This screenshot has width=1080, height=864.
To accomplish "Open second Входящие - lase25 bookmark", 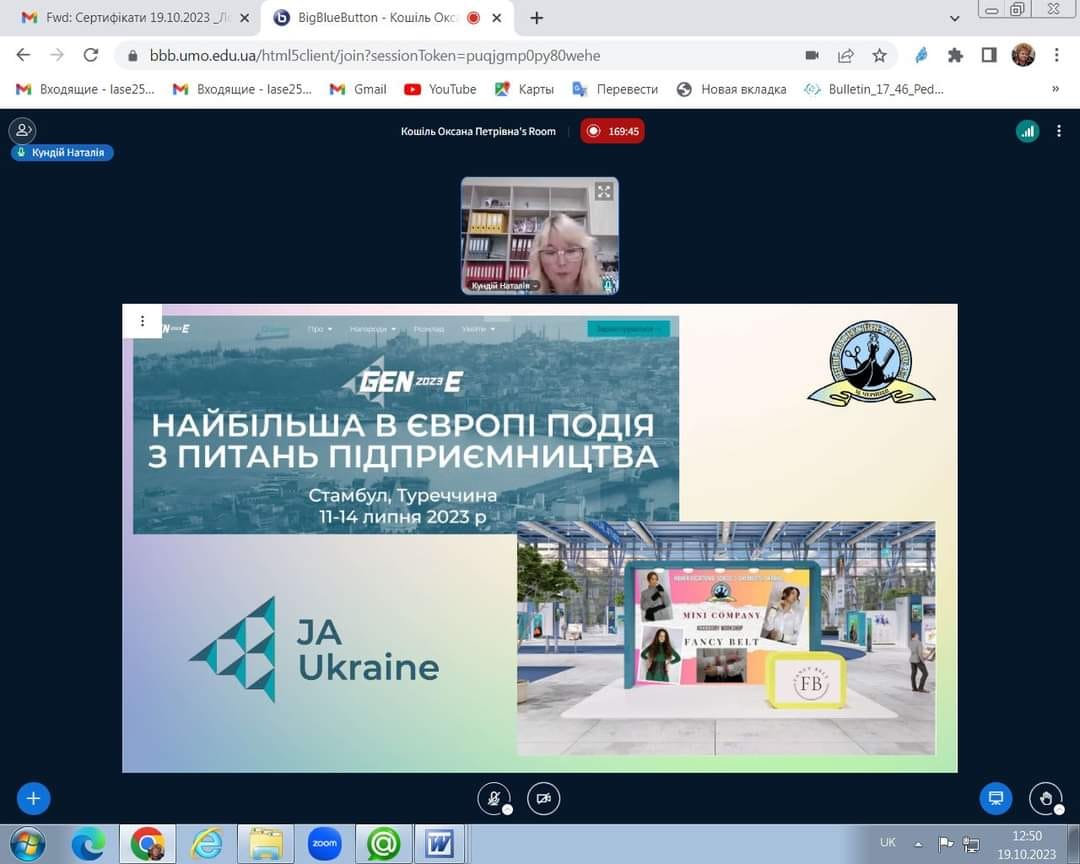I will [x=242, y=89].
